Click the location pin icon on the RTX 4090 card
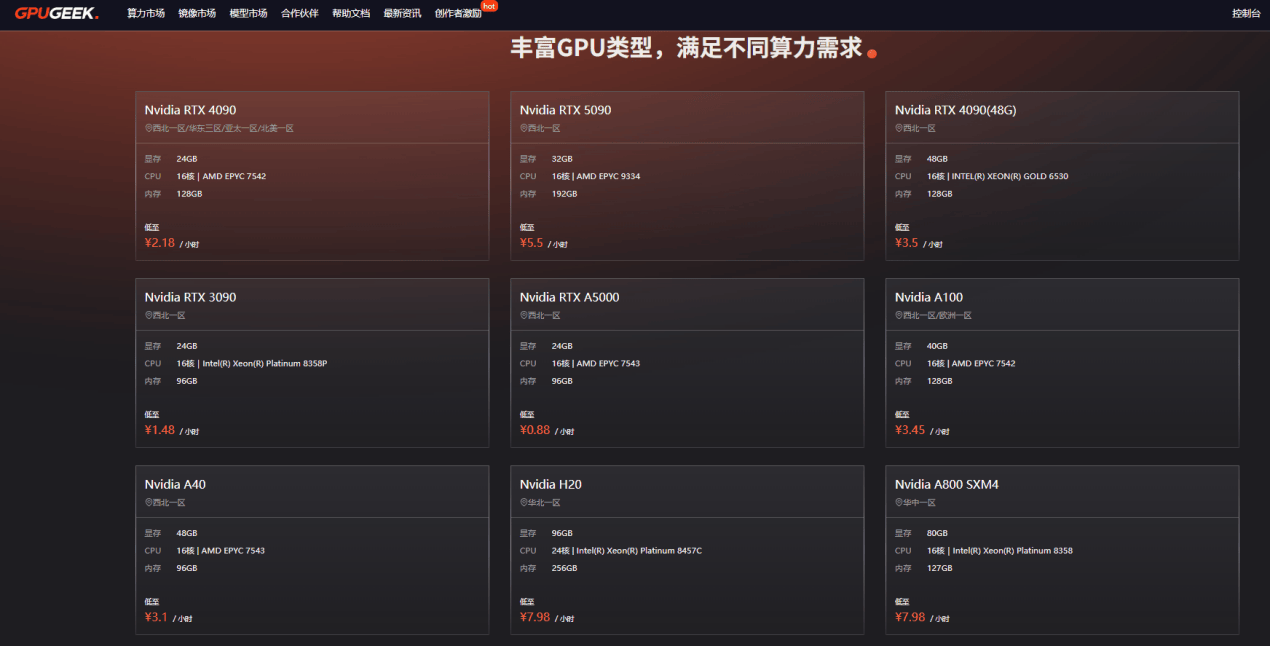Screen dimensions: 1270x646 (148, 128)
